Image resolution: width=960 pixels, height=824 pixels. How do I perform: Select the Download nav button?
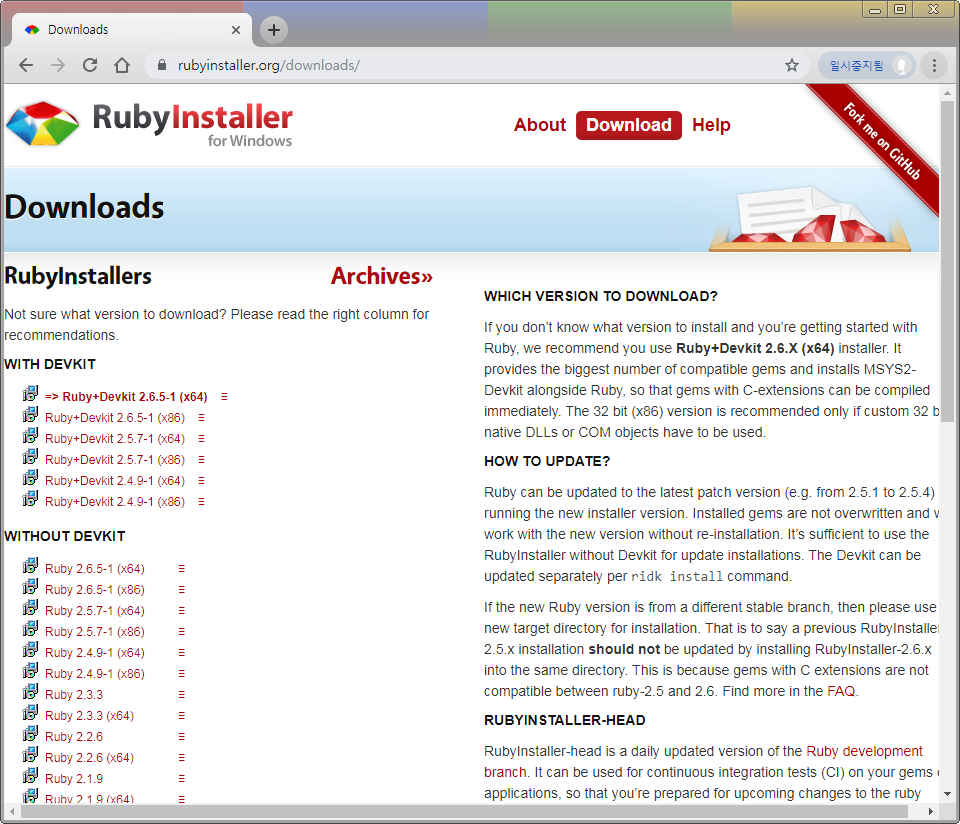click(629, 125)
